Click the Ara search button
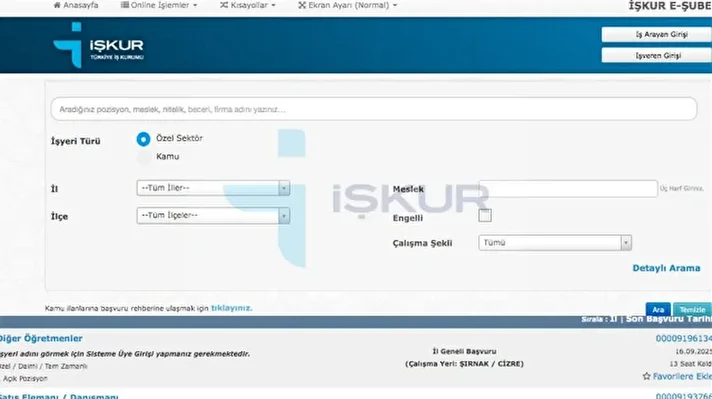This screenshot has height=399, width=712. [658, 310]
